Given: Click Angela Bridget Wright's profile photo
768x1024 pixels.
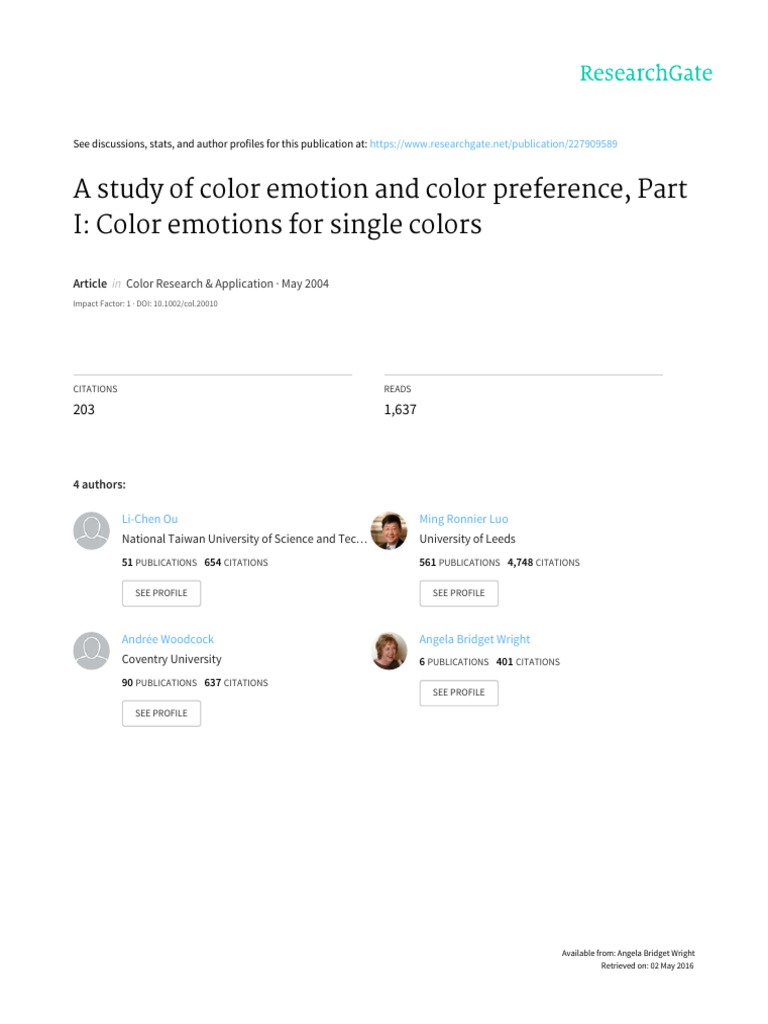Looking at the screenshot, I should click(x=389, y=650).
